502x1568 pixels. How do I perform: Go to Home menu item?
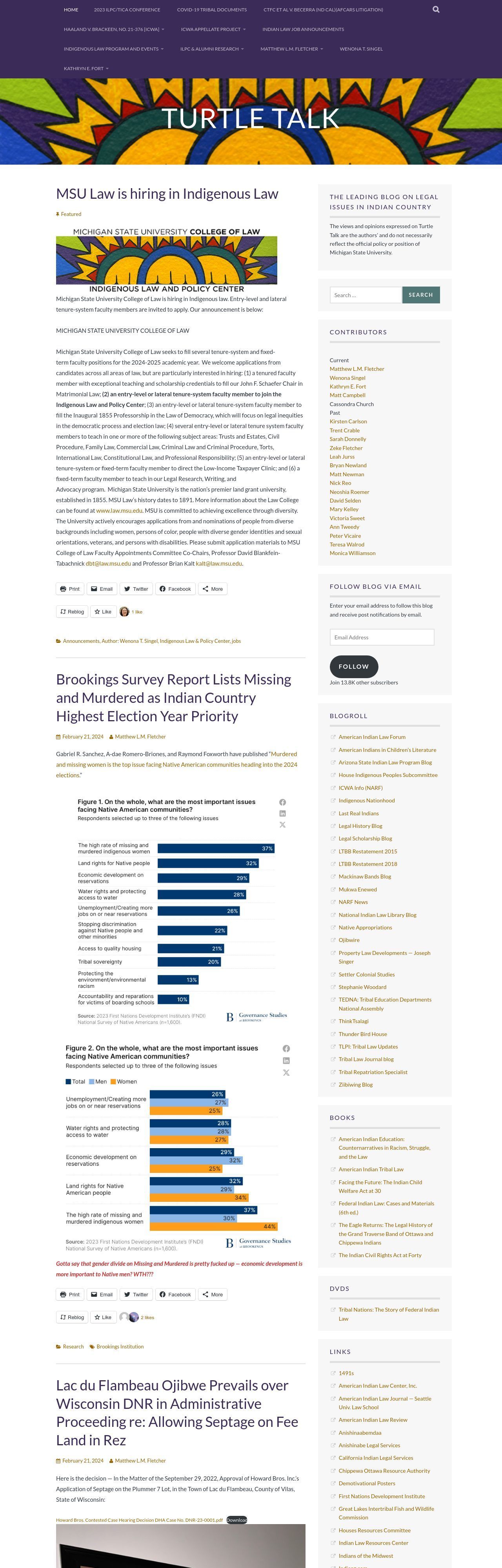tap(71, 10)
